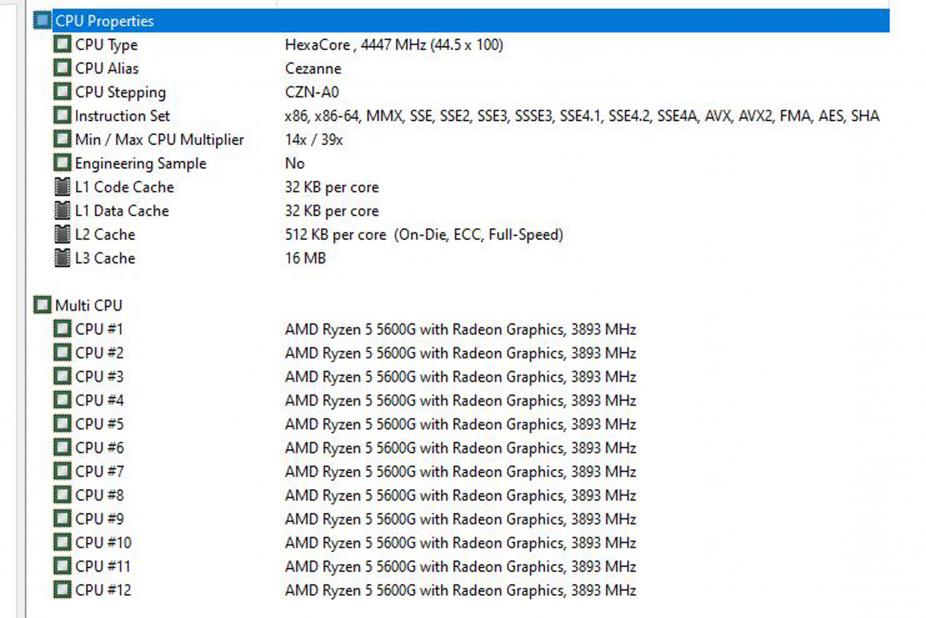This screenshot has height=618, width=926.
Task: Select the L1 Data Cache row
Action: click(121, 211)
